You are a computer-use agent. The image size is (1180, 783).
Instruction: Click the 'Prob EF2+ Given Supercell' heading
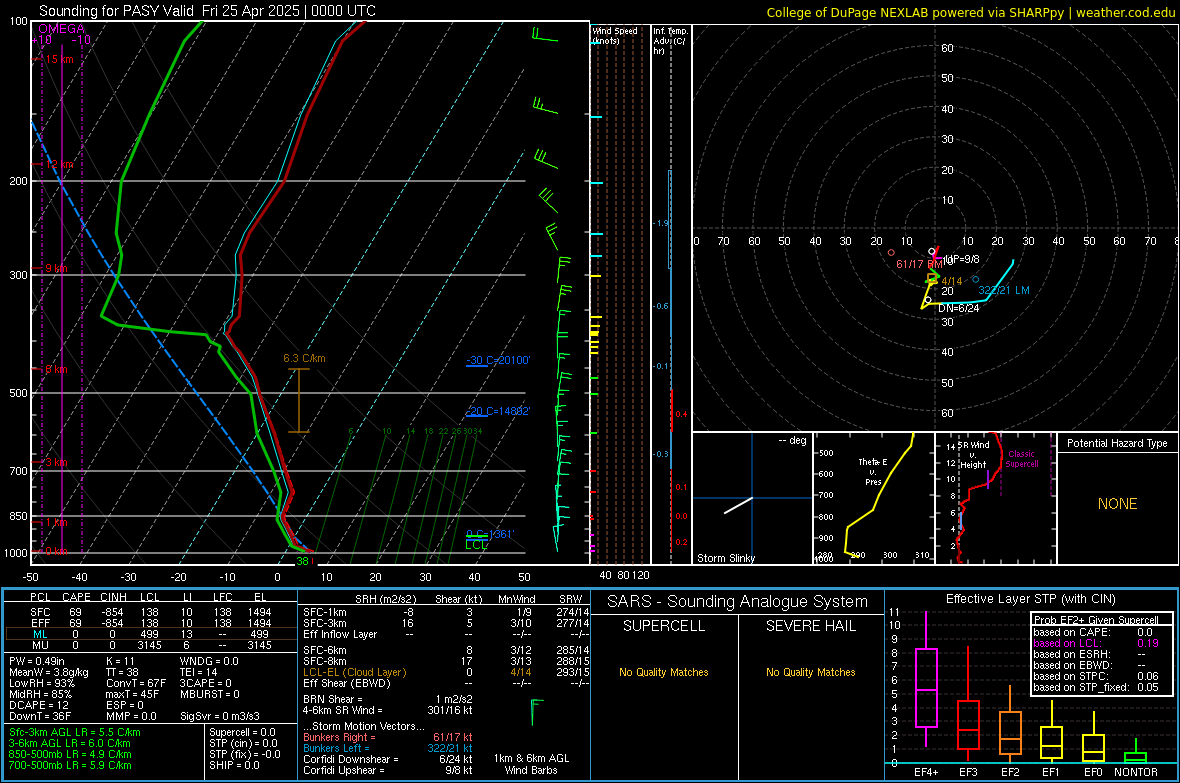[1096, 620]
